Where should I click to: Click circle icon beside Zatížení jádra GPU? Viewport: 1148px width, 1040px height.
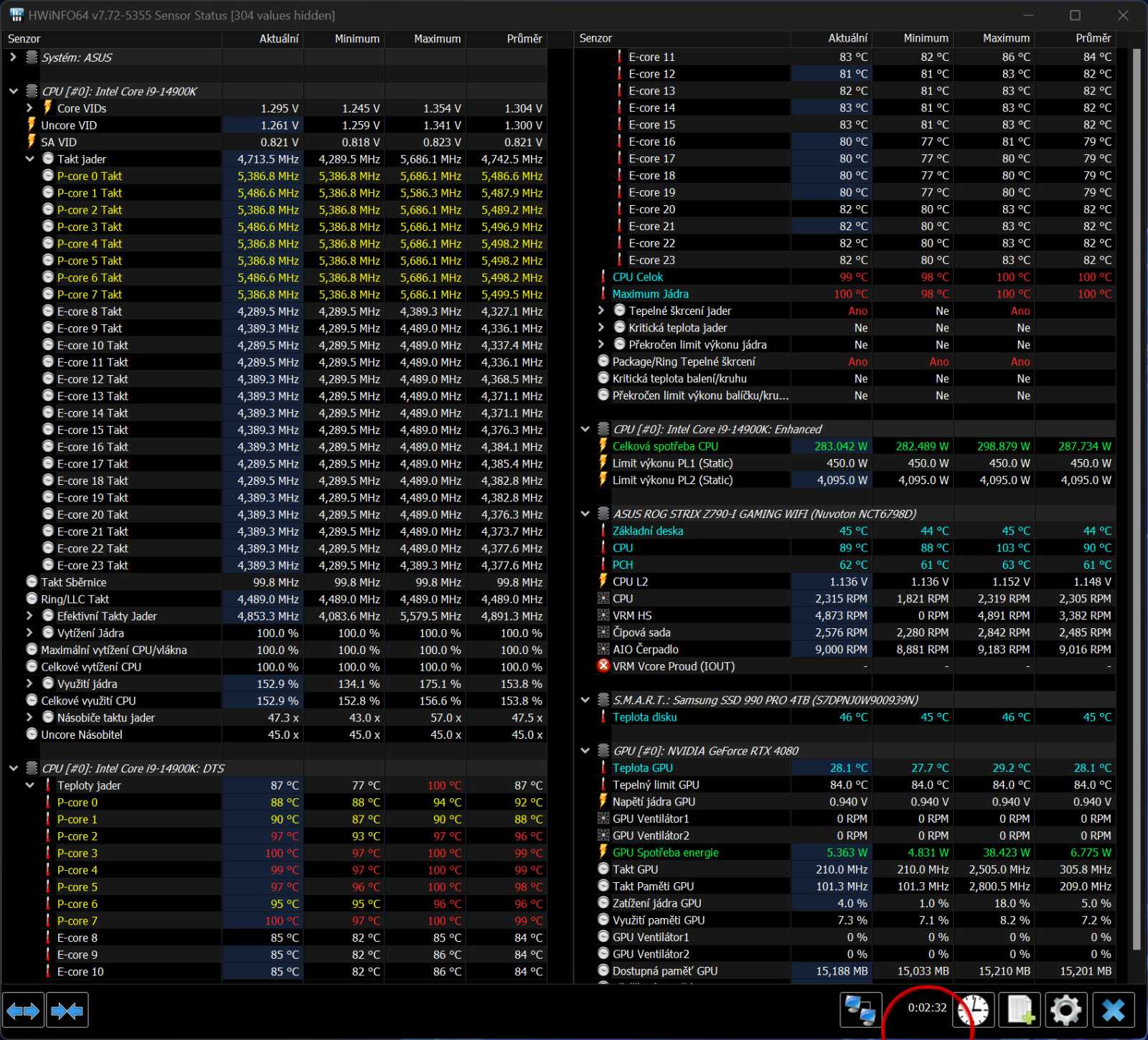(603, 903)
